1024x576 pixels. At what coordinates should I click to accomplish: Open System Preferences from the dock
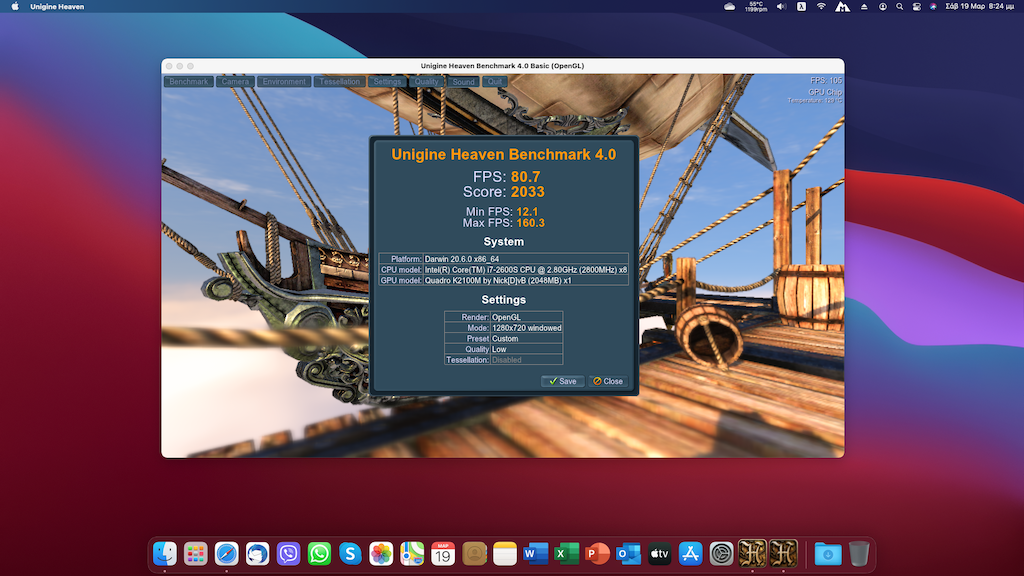722,554
